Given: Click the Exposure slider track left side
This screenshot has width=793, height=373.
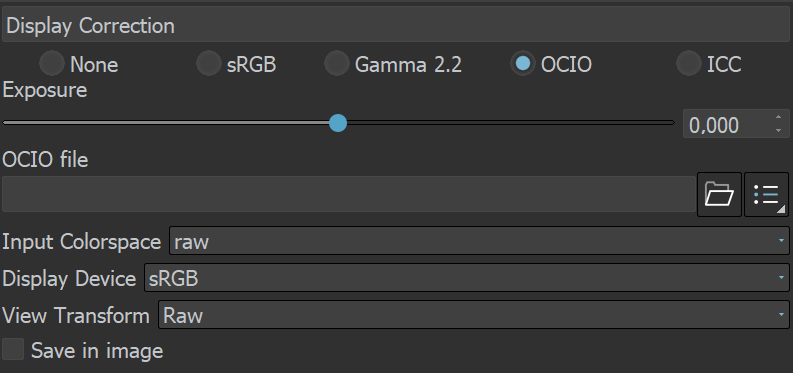Looking at the screenshot, I should coord(166,123).
